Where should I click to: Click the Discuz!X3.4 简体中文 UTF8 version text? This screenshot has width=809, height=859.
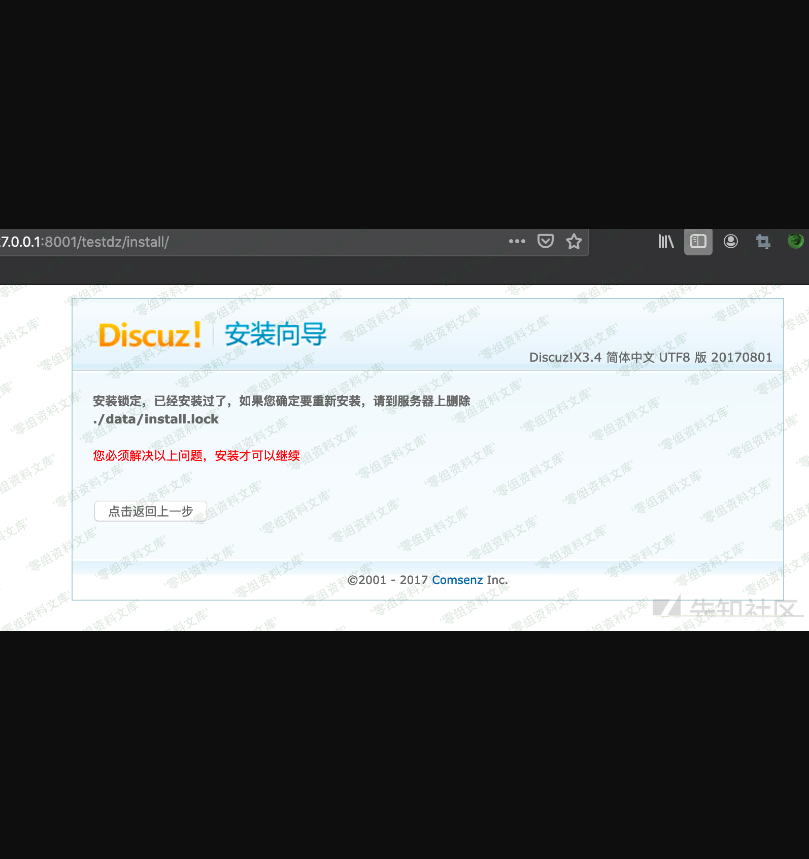(x=650, y=357)
